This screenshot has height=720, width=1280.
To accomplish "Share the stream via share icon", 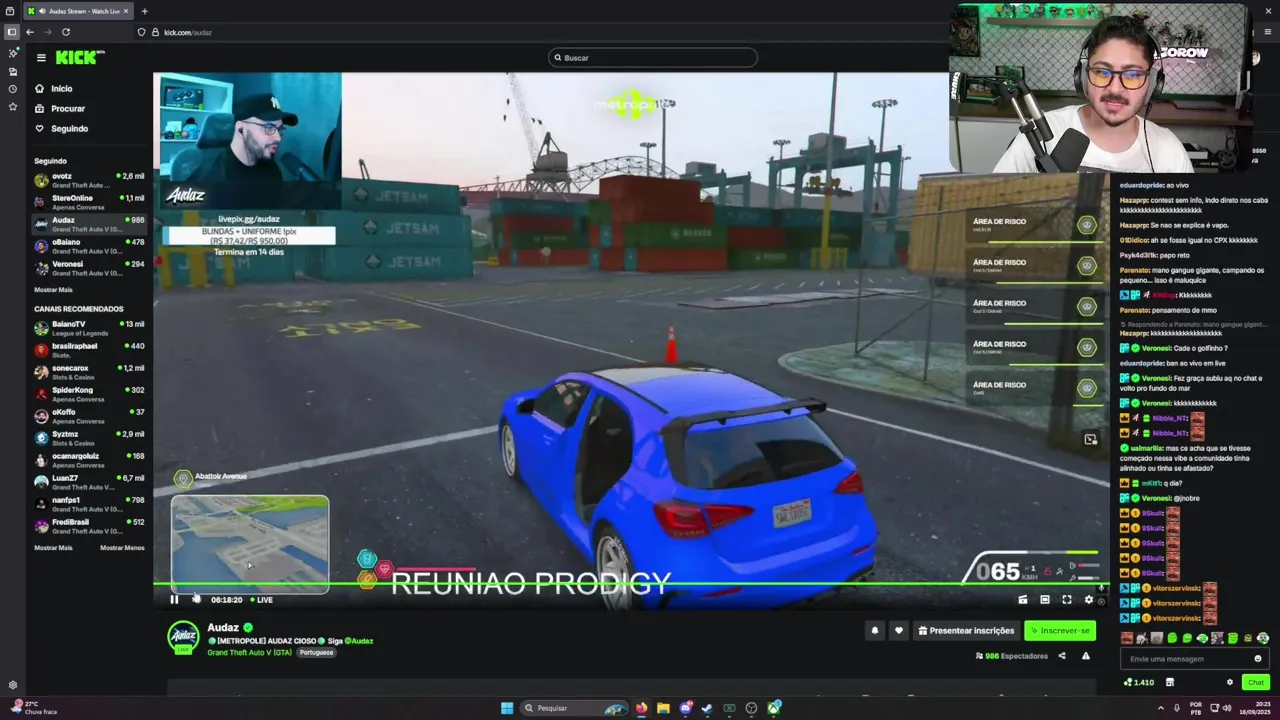I will 1062,656.
